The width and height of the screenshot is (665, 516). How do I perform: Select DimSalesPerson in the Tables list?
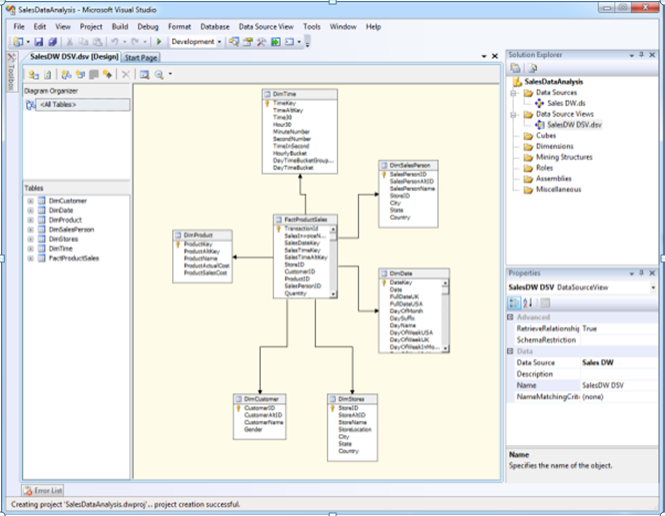tap(71, 230)
